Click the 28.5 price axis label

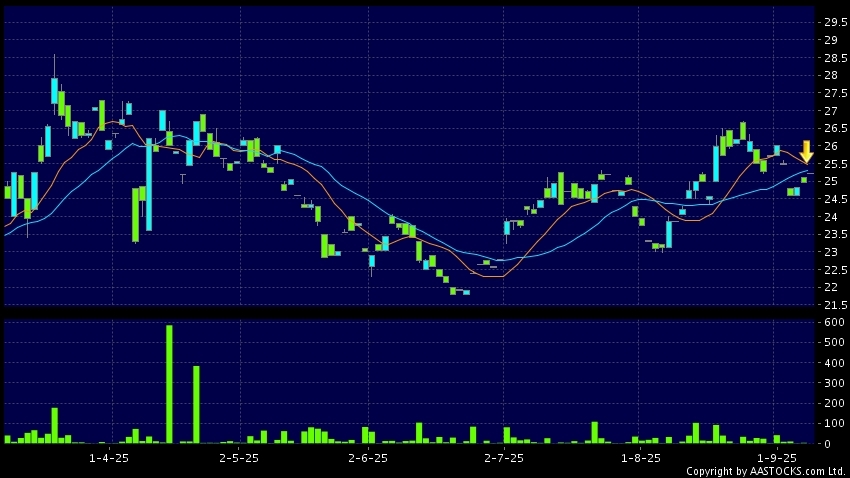tap(835, 57)
